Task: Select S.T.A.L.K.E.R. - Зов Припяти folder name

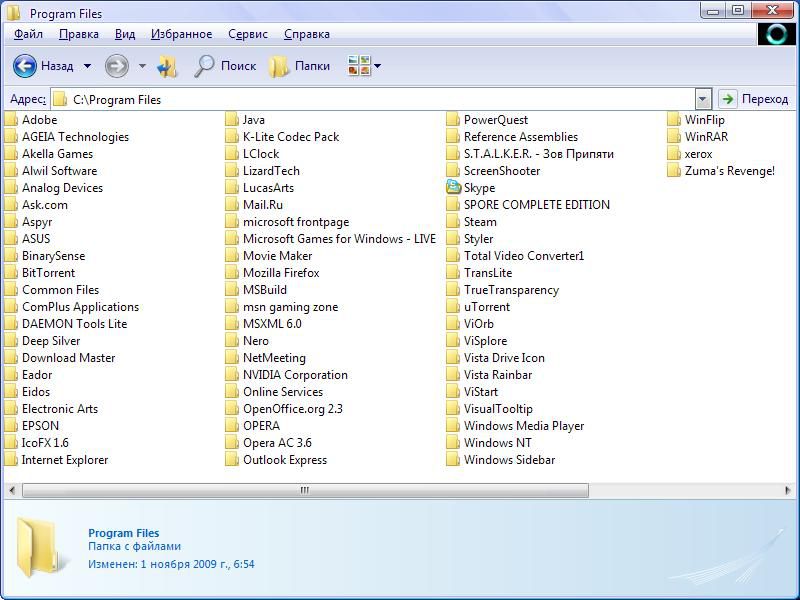Action: pos(539,154)
